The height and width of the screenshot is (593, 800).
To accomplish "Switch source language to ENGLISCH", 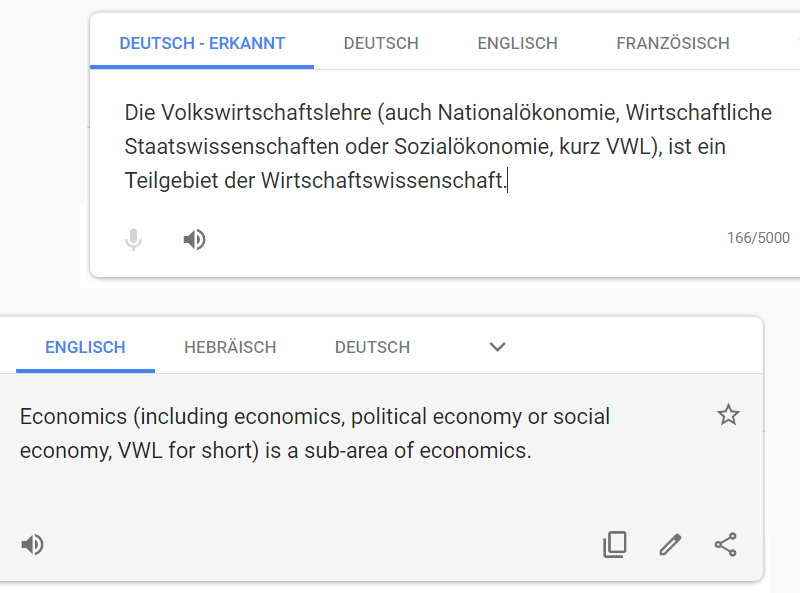I will 517,43.
